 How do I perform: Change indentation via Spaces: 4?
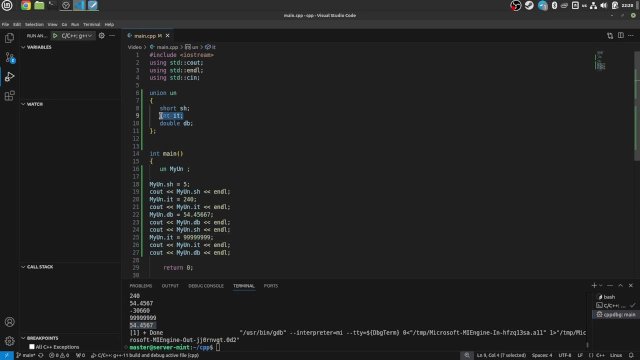(x=542, y=356)
